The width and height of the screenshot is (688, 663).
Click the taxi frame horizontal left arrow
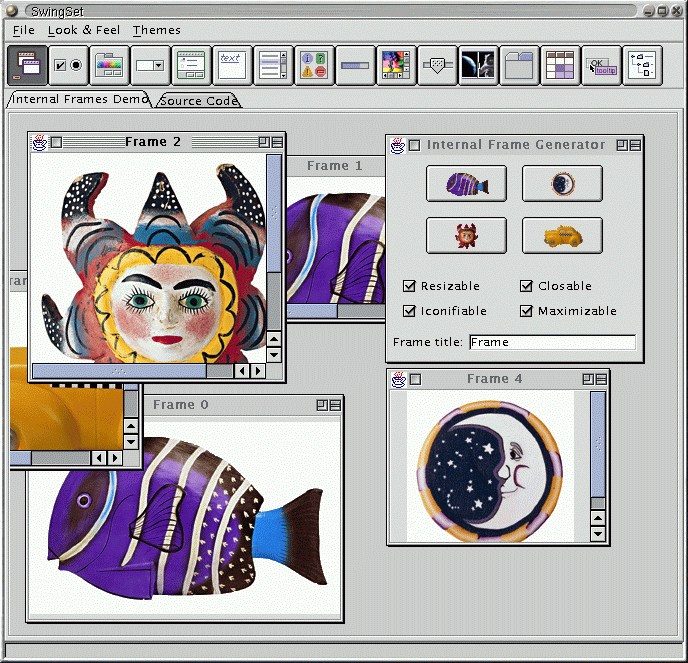[x=99, y=458]
